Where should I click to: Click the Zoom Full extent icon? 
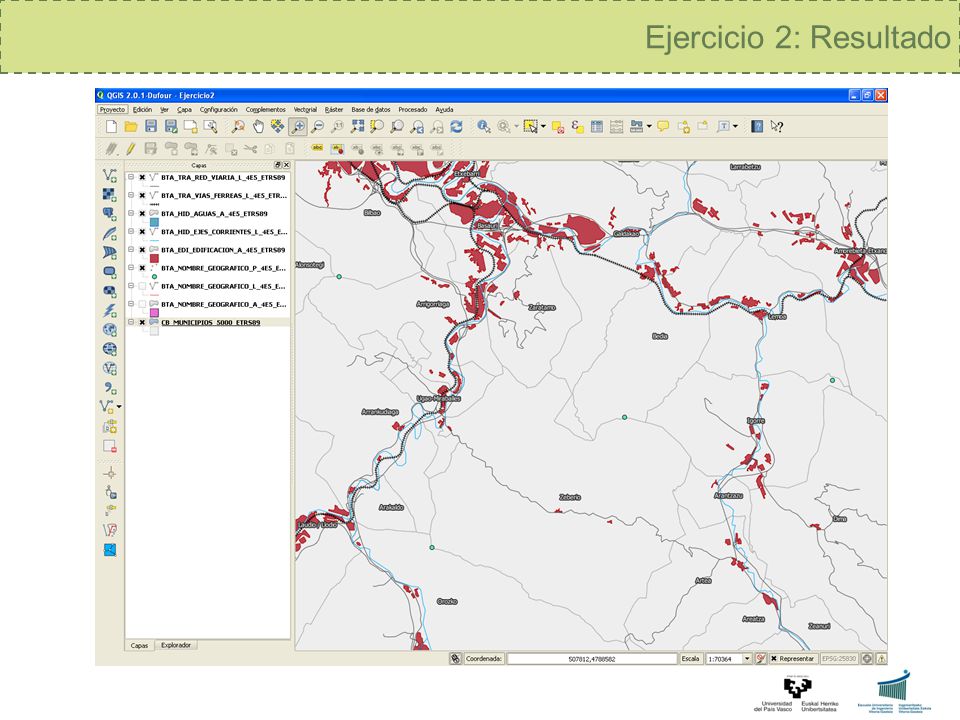[x=358, y=127]
